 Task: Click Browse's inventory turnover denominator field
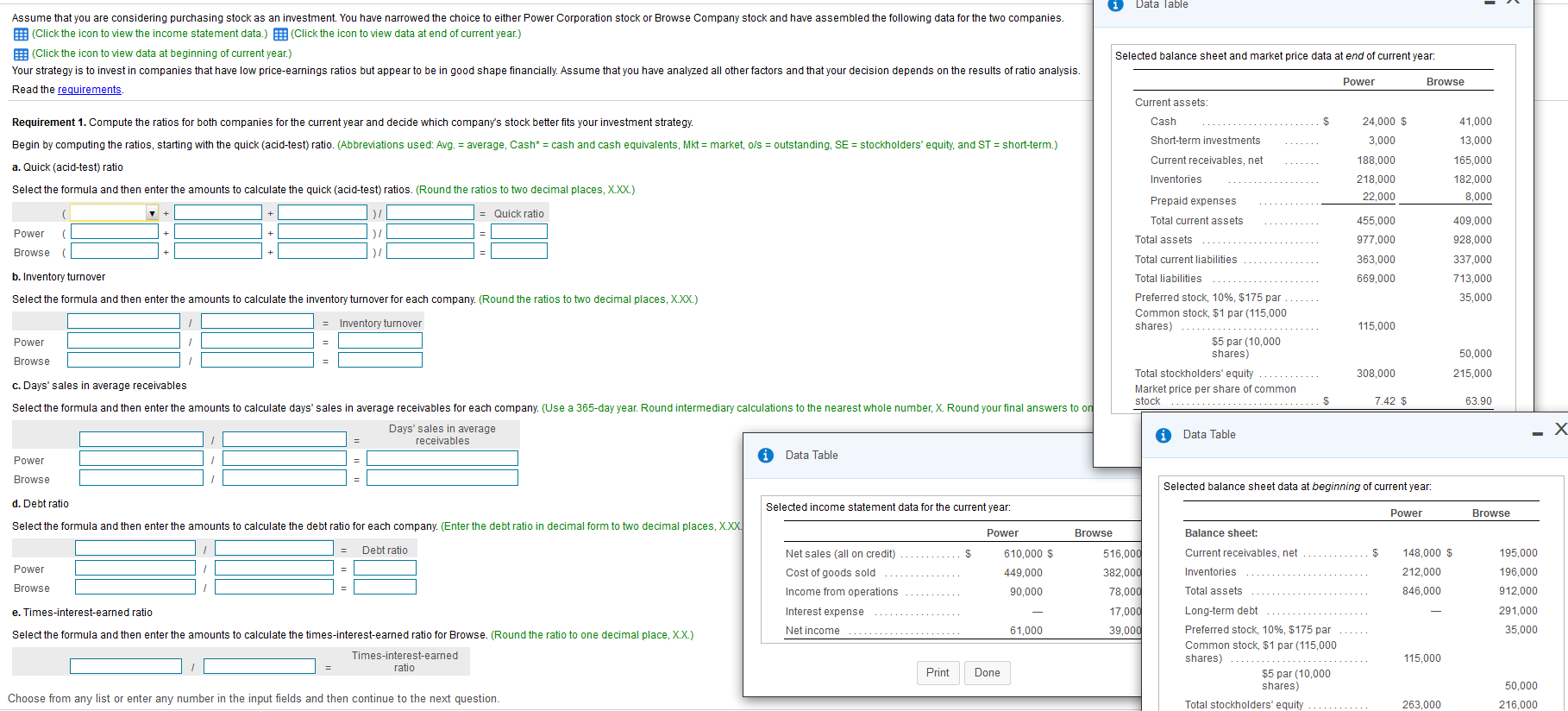coord(258,359)
